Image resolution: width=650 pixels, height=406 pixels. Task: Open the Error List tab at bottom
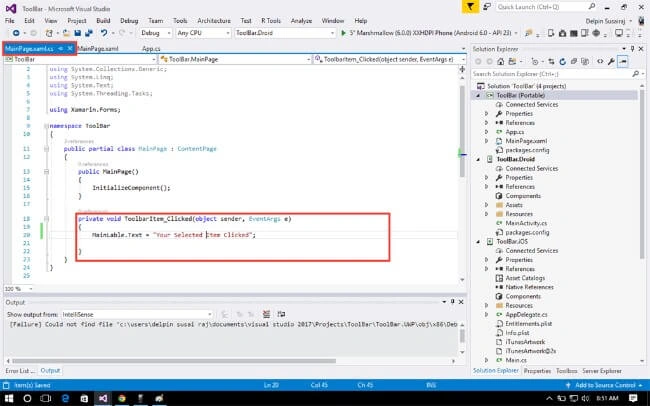pyautogui.click(x=20, y=371)
